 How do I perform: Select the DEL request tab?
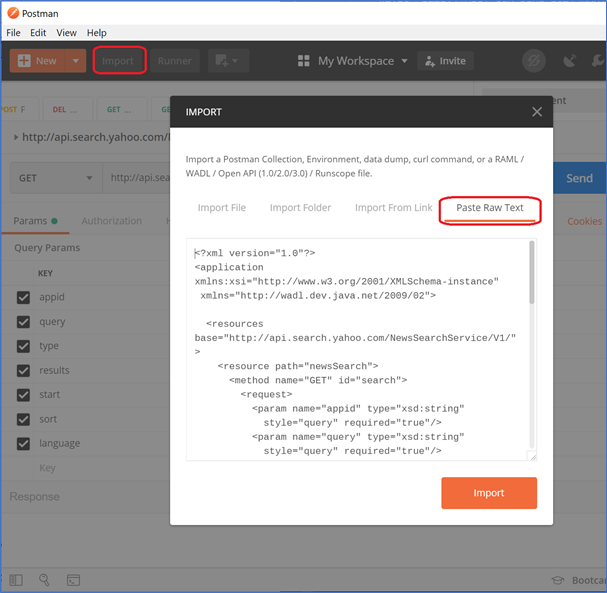click(68, 110)
